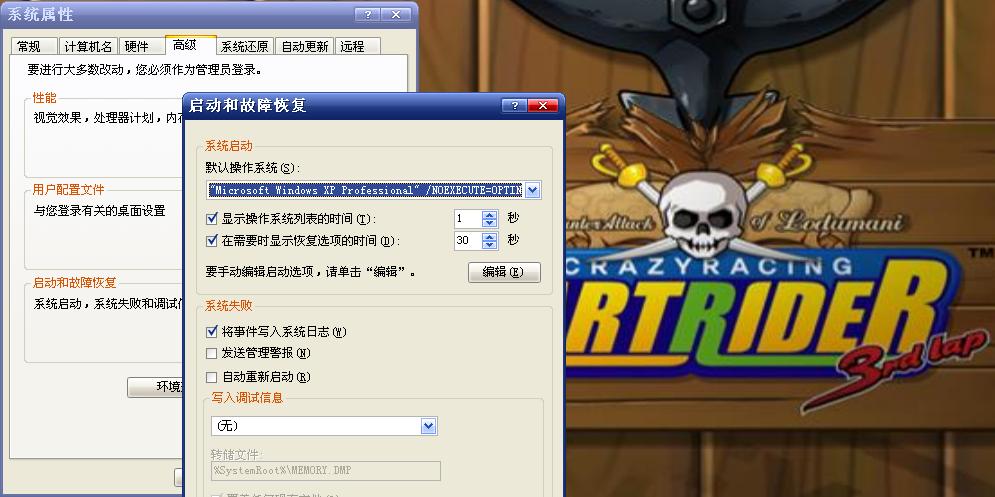Open the 写入调试信息 dropdown
Image resolution: width=995 pixels, height=497 pixels.
coord(429,426)
